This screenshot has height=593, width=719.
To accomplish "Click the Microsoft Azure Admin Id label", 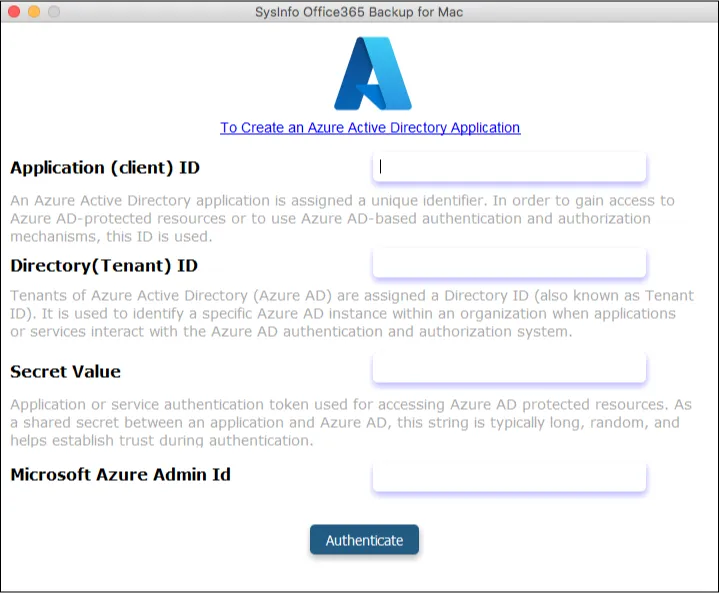I will [120, 475].
